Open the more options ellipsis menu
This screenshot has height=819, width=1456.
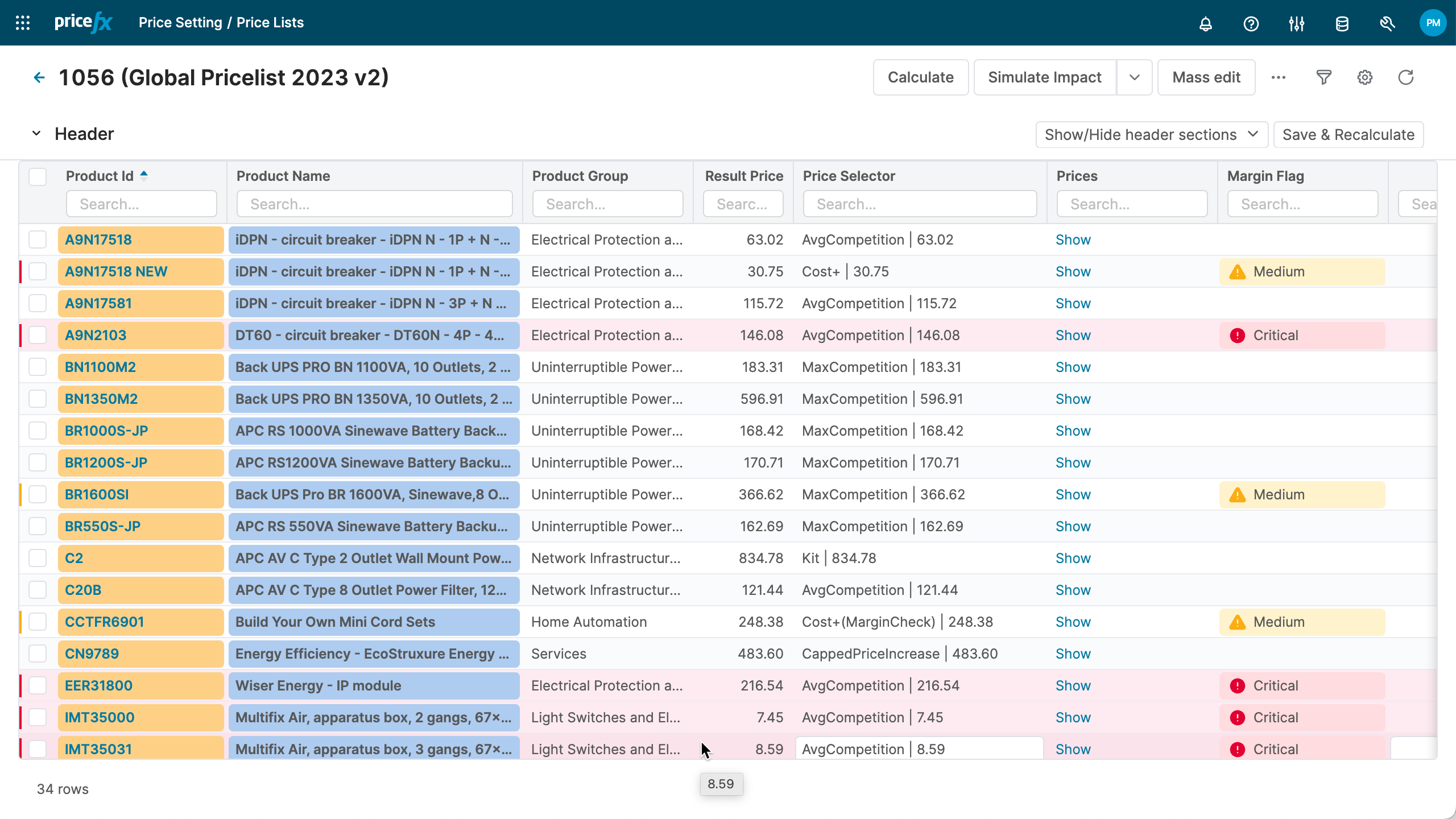(1278, 77)
